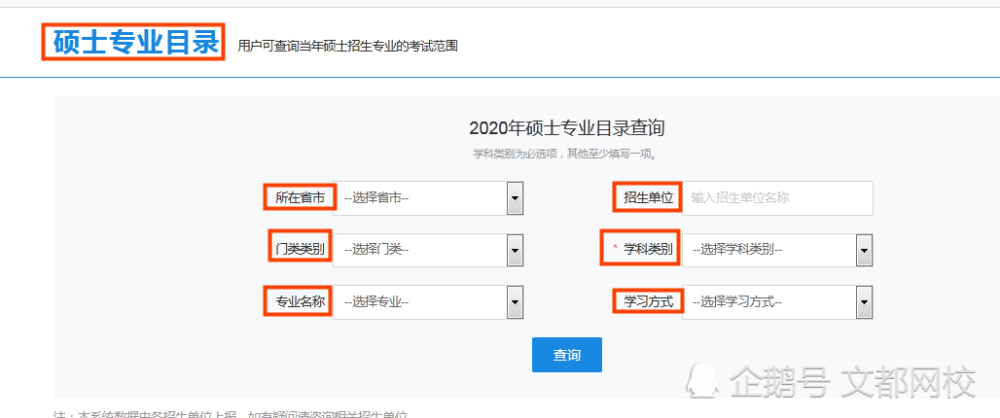Click the 门类类别 field label
Viewport: 1000px width, 418px height.
pyautogui.click(x=300, y=250)
